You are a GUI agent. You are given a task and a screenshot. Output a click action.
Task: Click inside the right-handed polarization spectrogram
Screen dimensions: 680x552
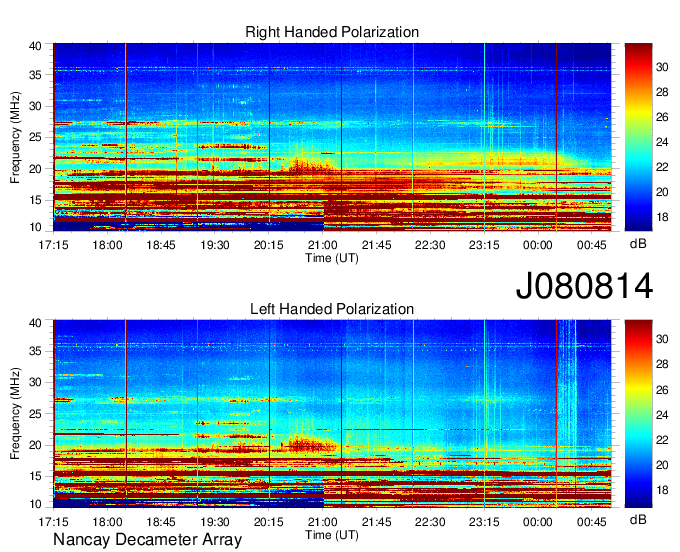[332, 137]
